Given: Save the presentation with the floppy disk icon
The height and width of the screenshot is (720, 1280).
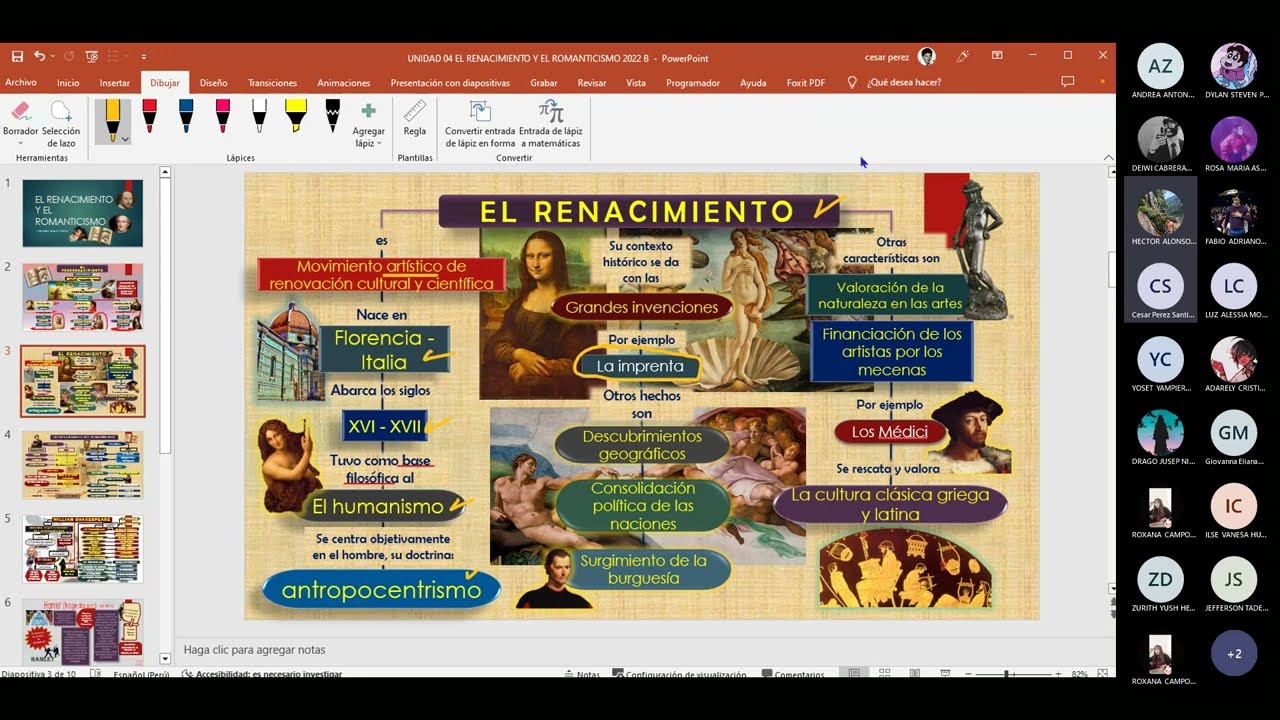Looking at the screenshot, I should click(17, 56).
